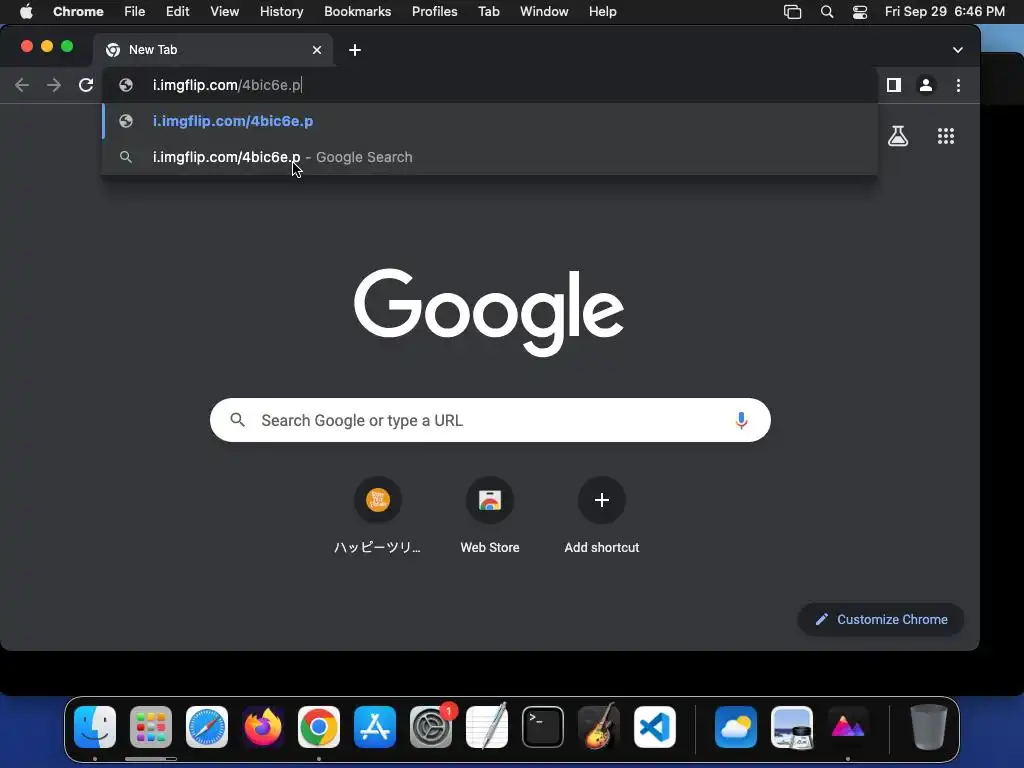Open TextEdit from the Dock

(487, 727)
